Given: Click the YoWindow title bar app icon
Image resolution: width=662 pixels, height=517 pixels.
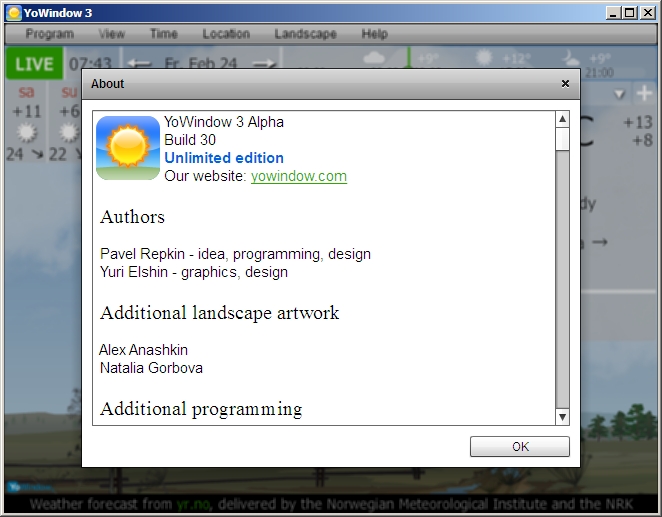Looking at the screenshot, I should tap(14, 13).
